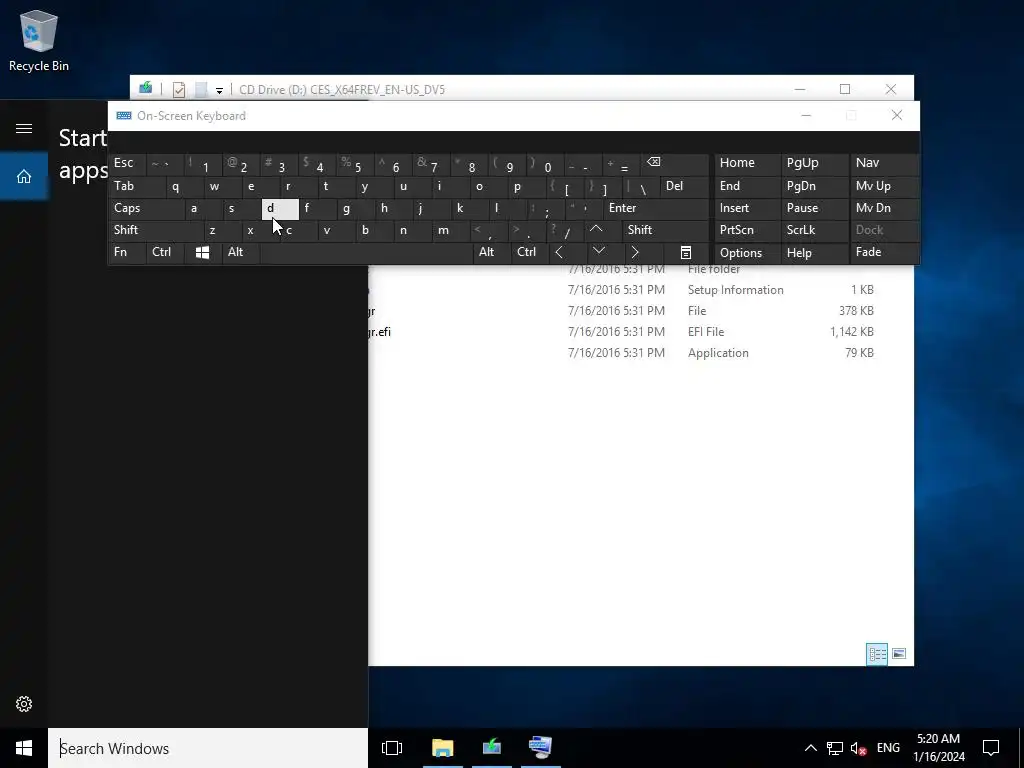The height and width of the screenshot is (768, 1024).
Task: Click the PgDn key
Action: (x=814, y=186)
